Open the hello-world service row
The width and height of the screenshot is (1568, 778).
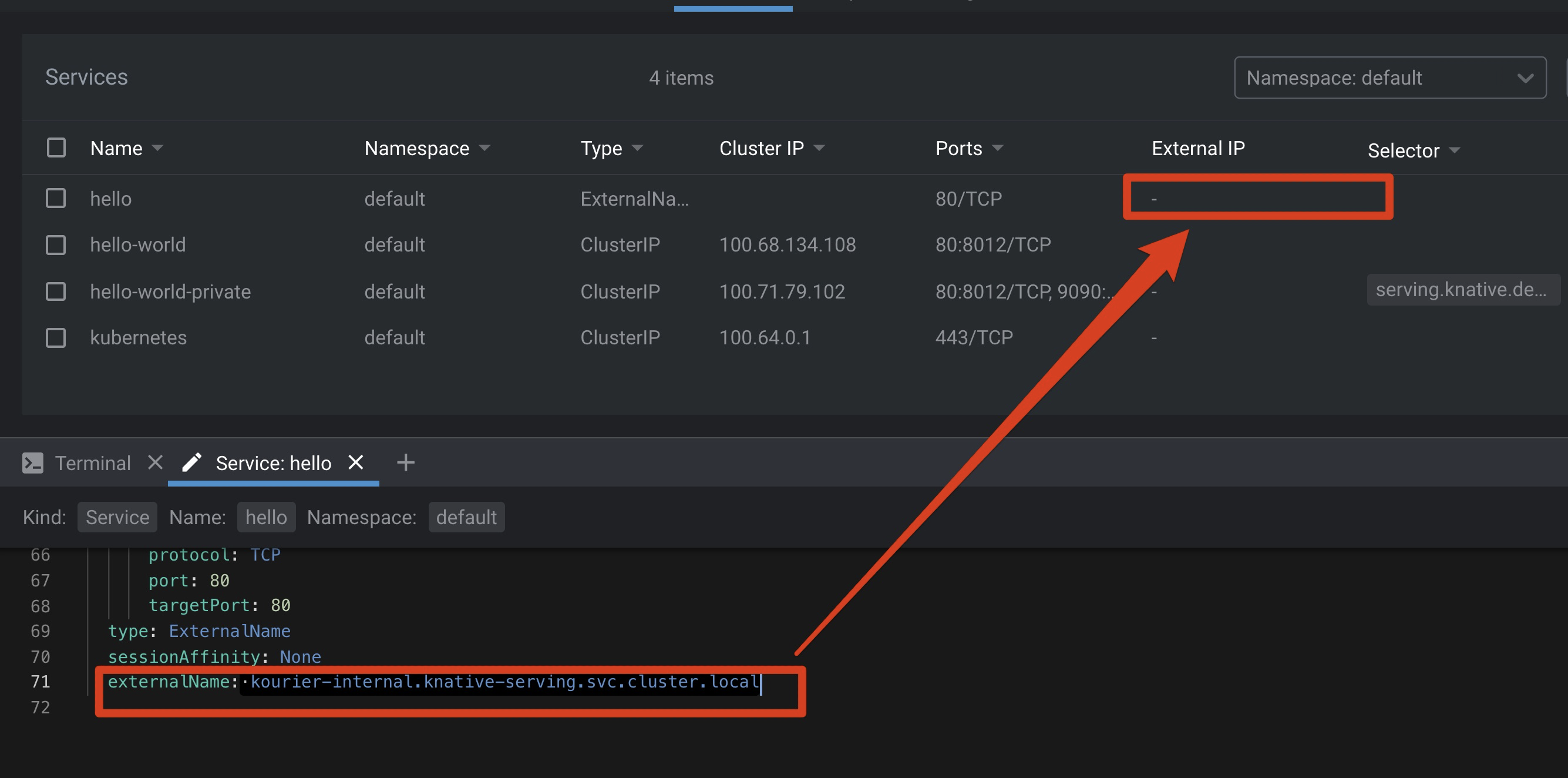click(x=795, y=244)
